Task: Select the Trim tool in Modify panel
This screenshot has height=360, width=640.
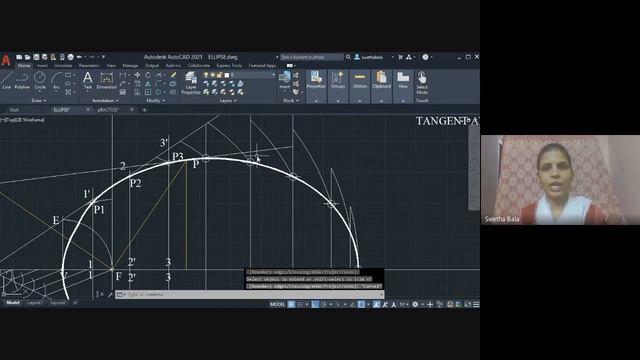Action: (158, 75)
